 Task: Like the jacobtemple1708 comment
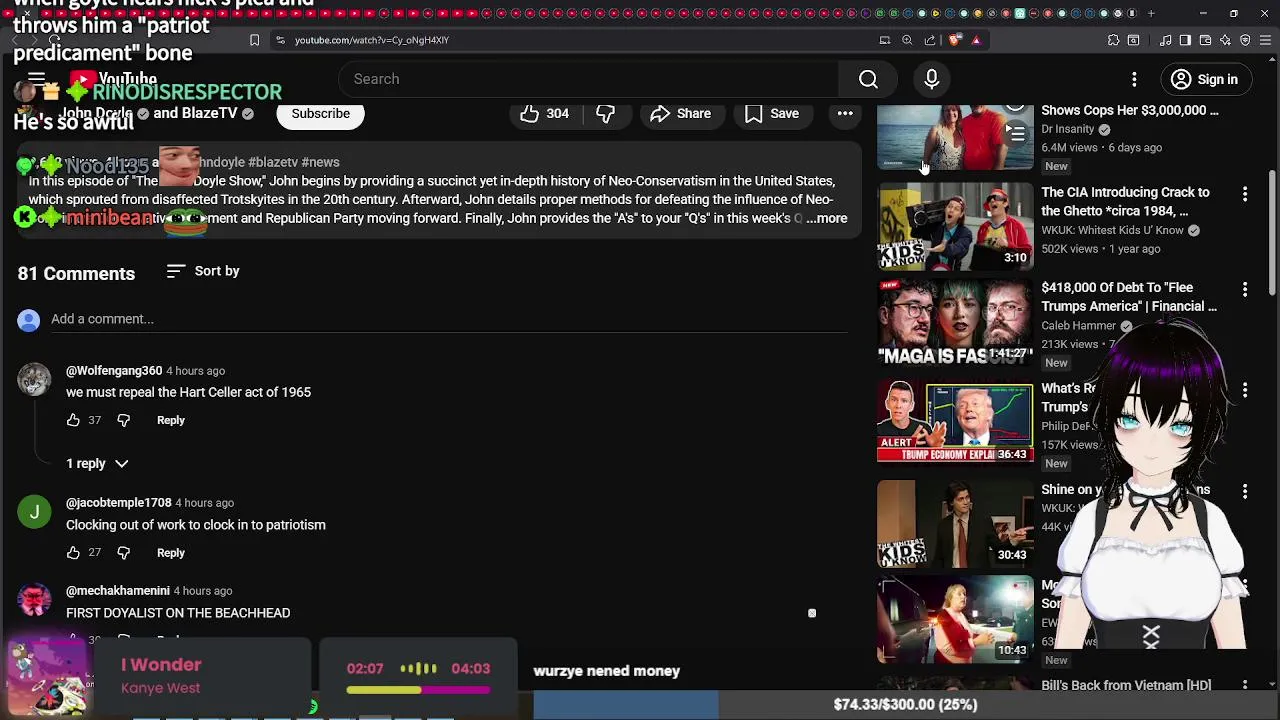tap(73, 552)
